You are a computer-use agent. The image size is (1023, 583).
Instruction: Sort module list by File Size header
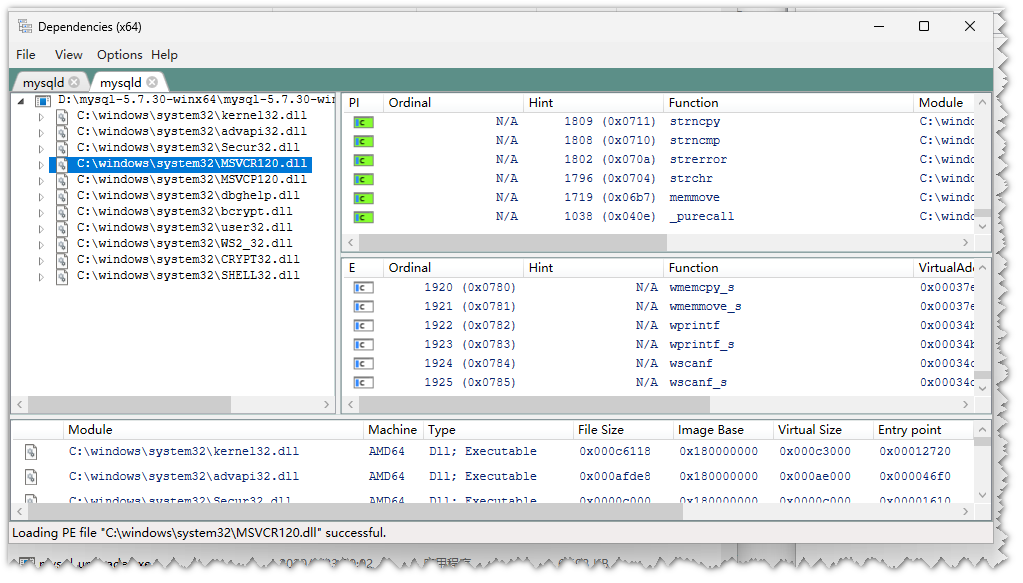(622, 430)
